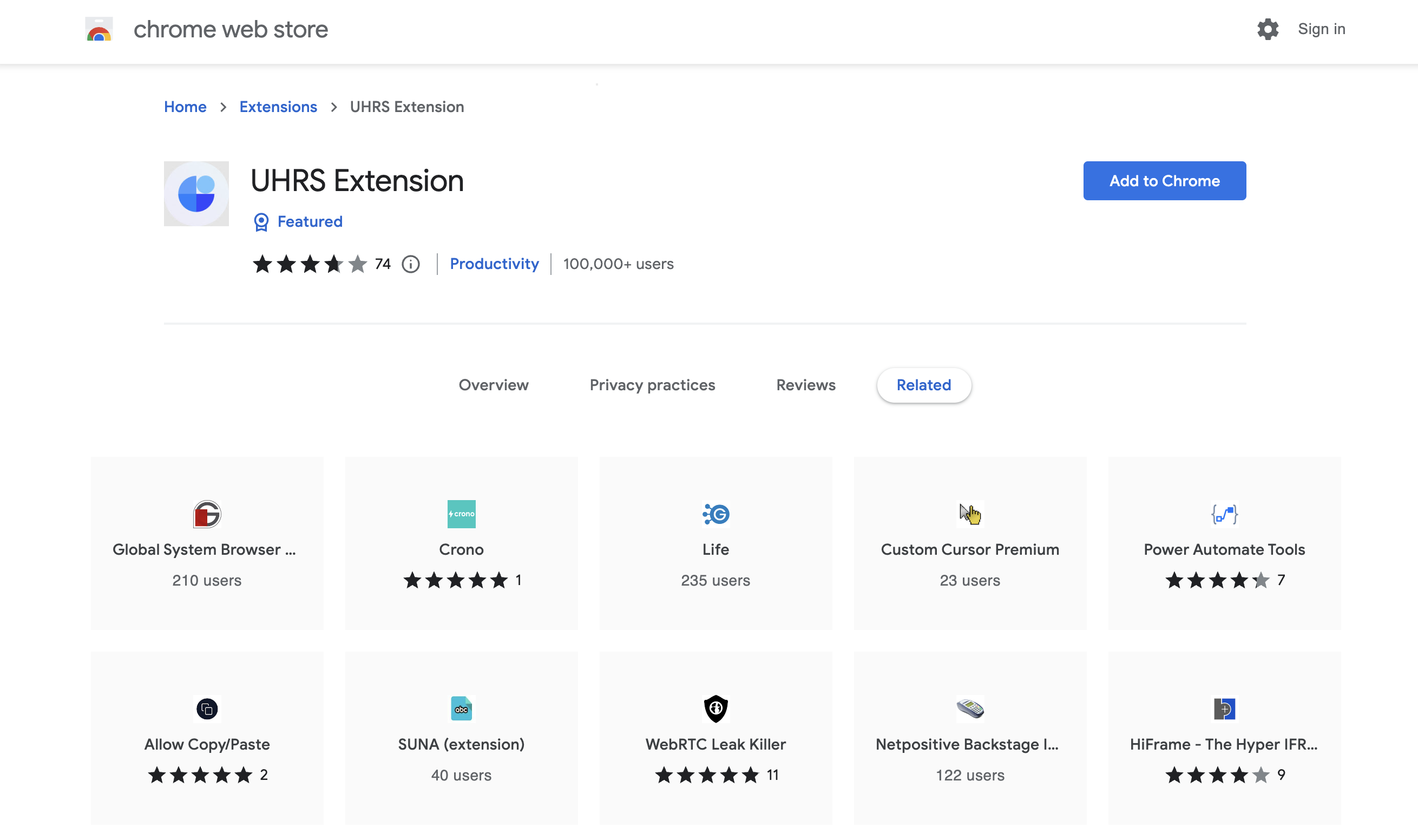The height and width of the screenshot is (840, 1418).
Task: Open Netpositive Backstage title
Action: coord(967,744)
